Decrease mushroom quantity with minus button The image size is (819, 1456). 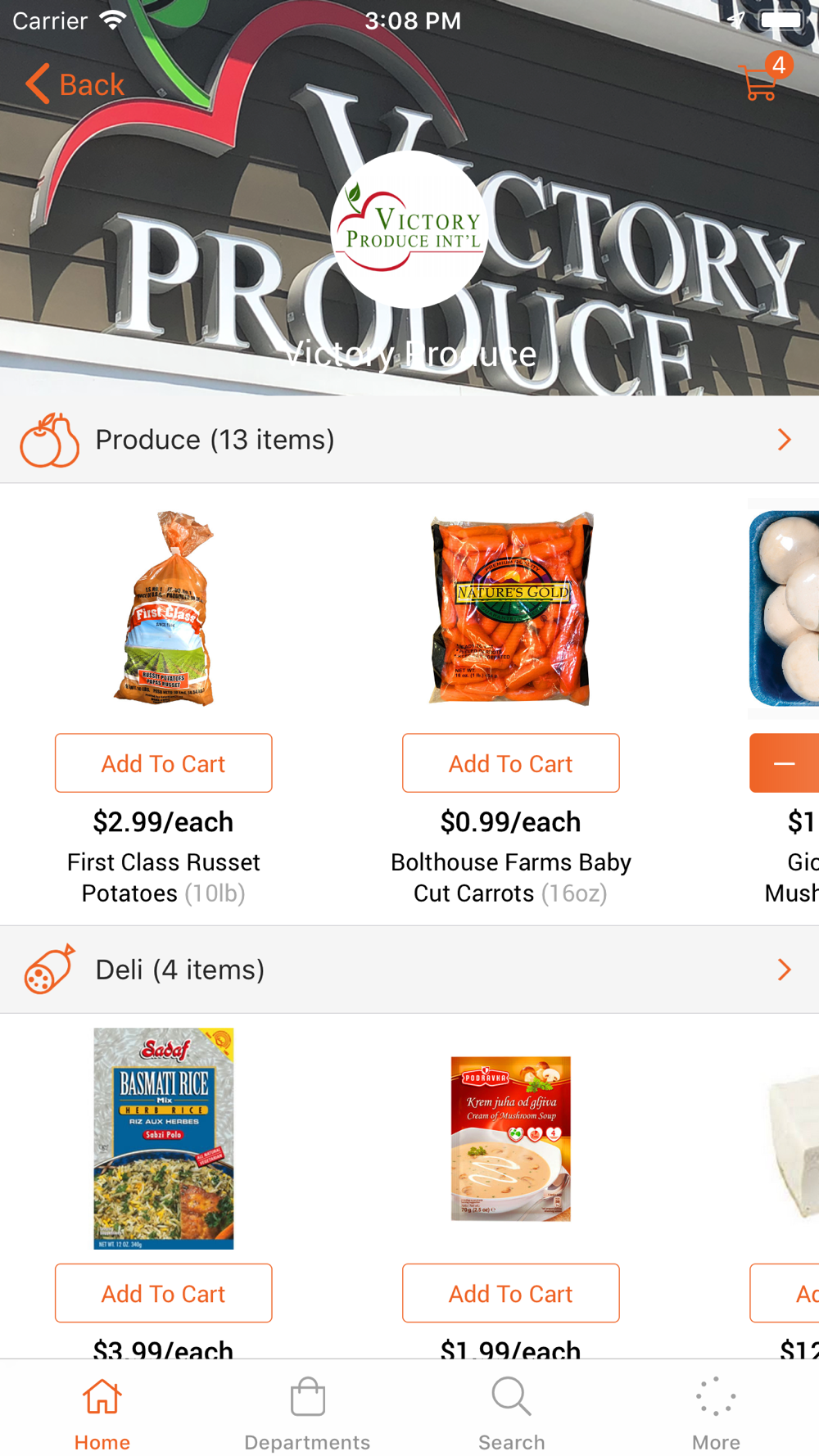coord(785,763)
